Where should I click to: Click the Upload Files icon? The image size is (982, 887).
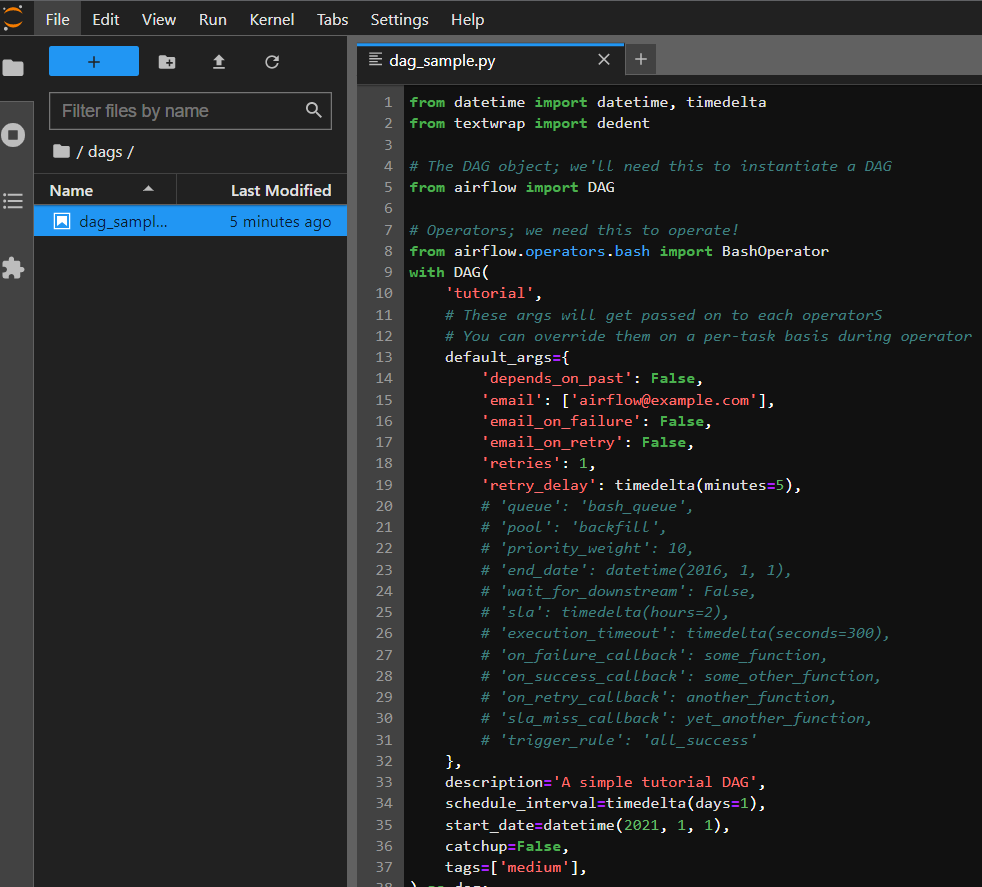click(219, 62)
